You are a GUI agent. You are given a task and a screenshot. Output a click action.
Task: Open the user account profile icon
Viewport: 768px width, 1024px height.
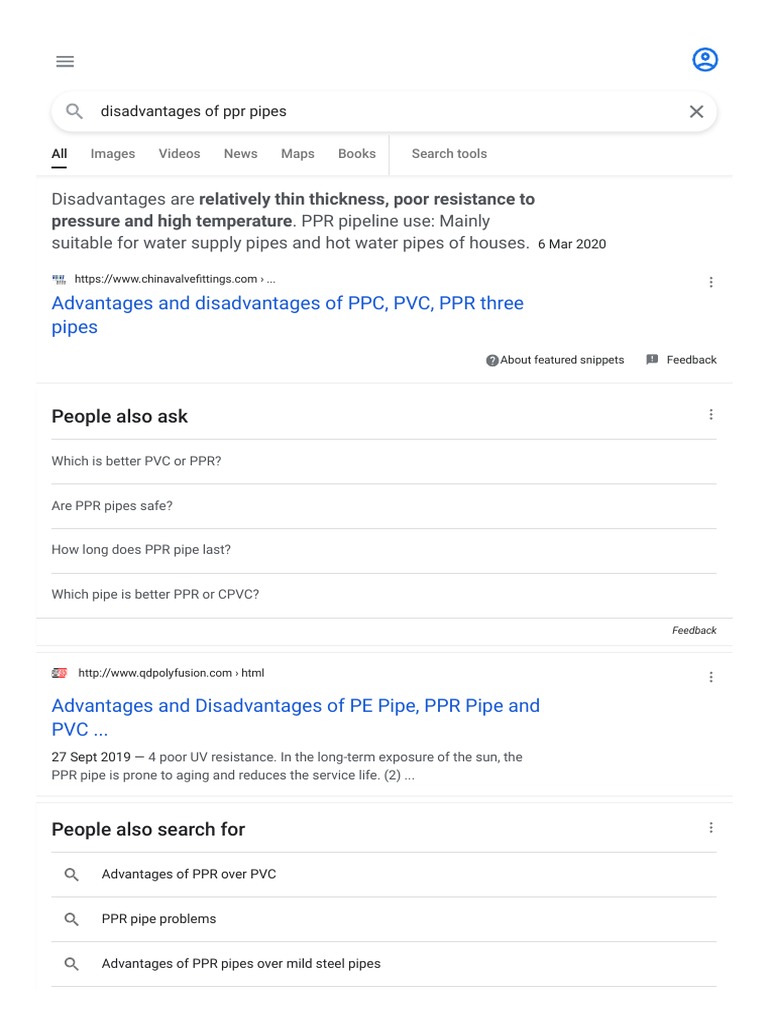coord(705,60)
